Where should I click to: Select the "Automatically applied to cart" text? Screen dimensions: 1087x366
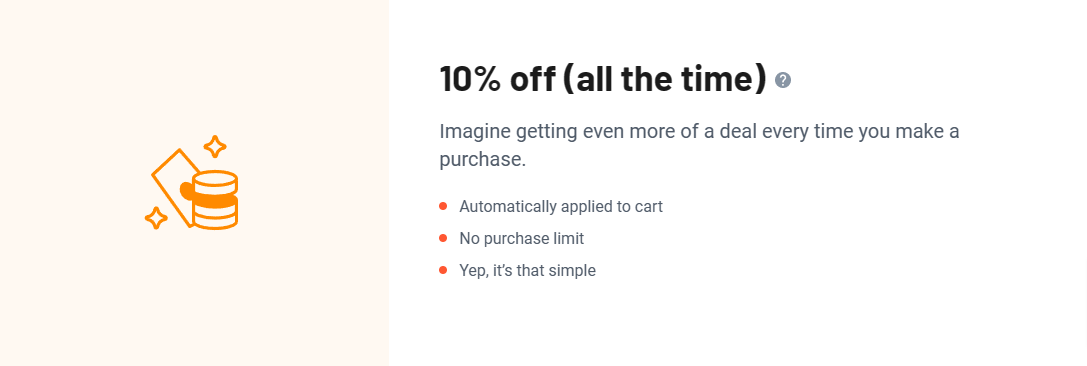561,207
